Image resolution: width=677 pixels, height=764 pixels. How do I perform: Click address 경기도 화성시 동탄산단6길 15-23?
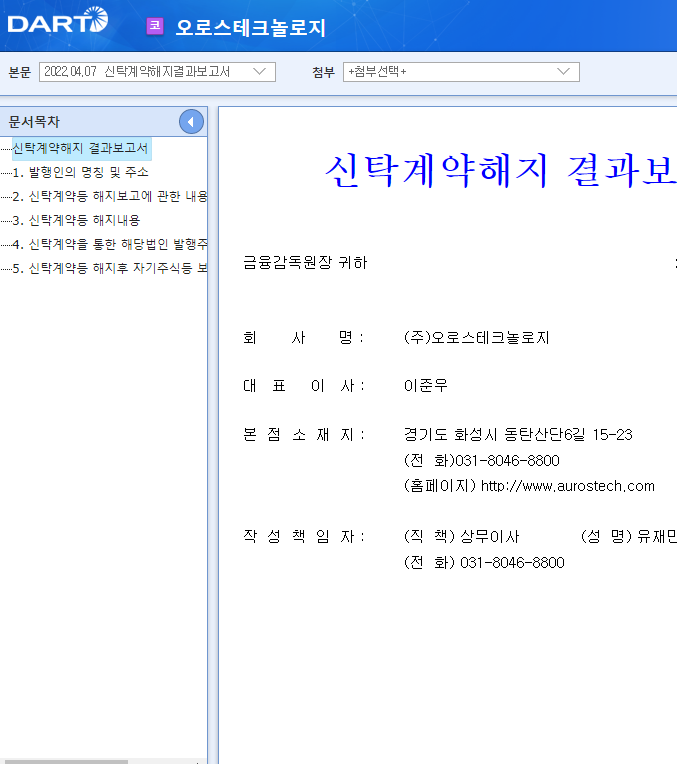(518, 434)
